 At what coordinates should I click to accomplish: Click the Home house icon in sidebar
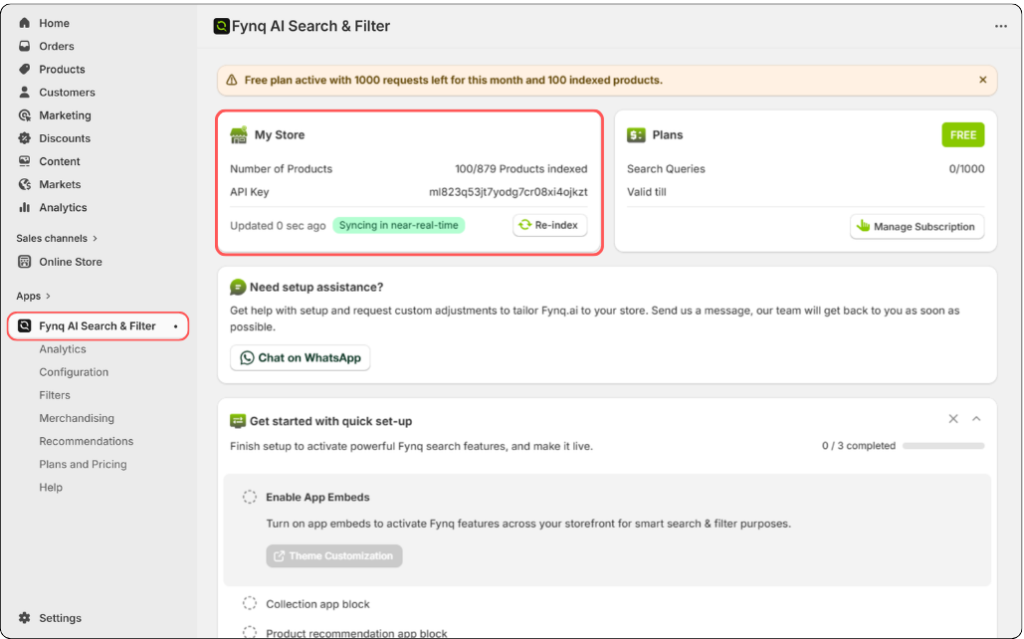(x=24, y=23)
